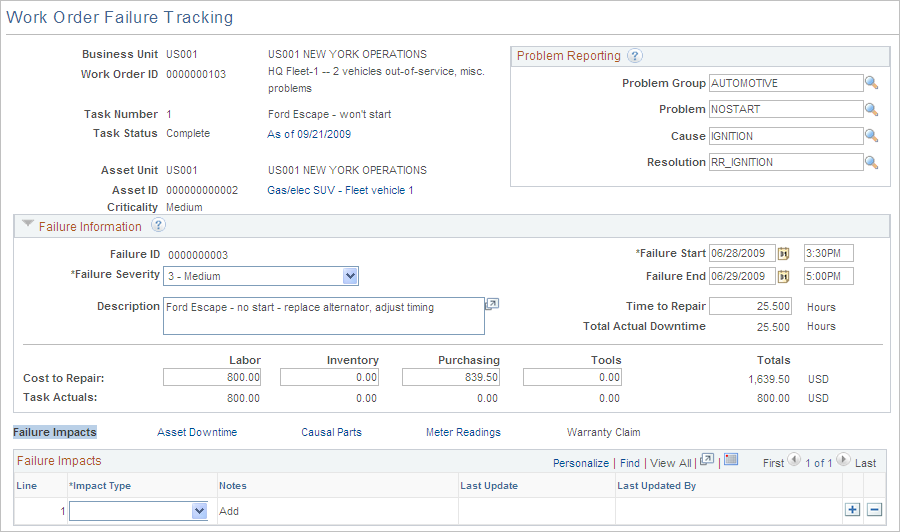Viewport: 900px width, 532px height.
Task: Open Failure Impacts grid in new window icon
Action: point(707,459)
